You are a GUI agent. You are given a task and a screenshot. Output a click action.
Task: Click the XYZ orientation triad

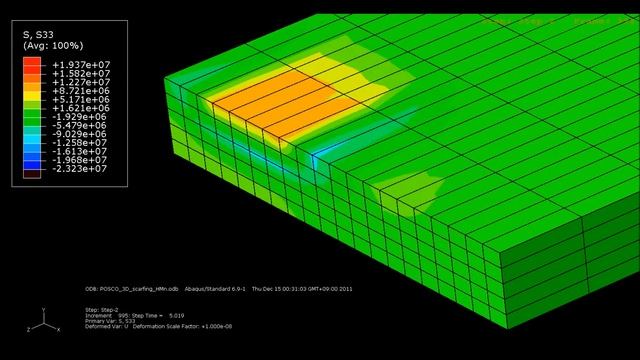(x=44, y=320)
